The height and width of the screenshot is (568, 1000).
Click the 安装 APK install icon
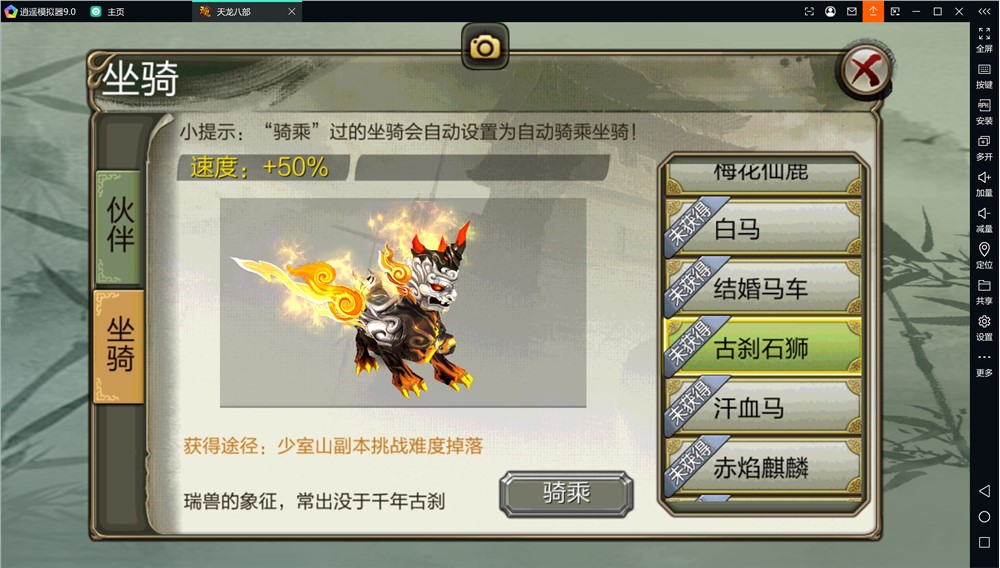(984, 112)
